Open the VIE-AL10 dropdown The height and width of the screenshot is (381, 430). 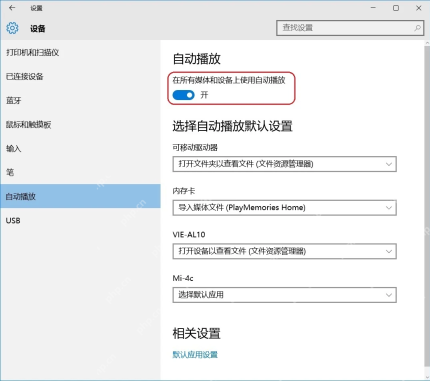tap(284, 251)
